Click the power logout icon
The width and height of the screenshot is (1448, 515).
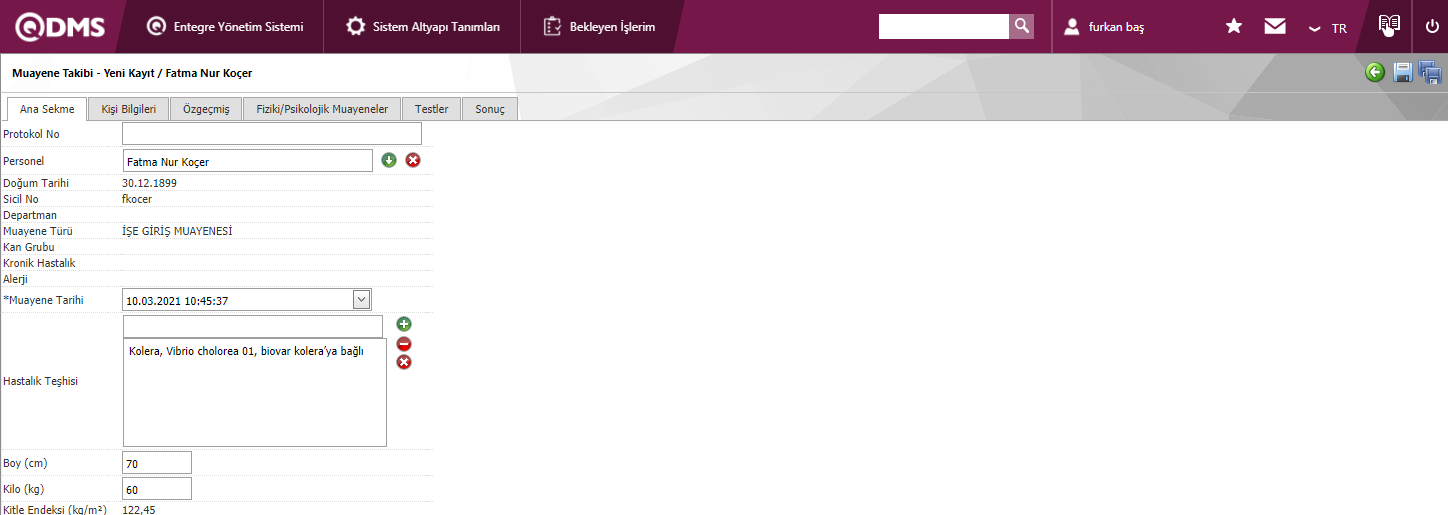[x=1432, y=27]
